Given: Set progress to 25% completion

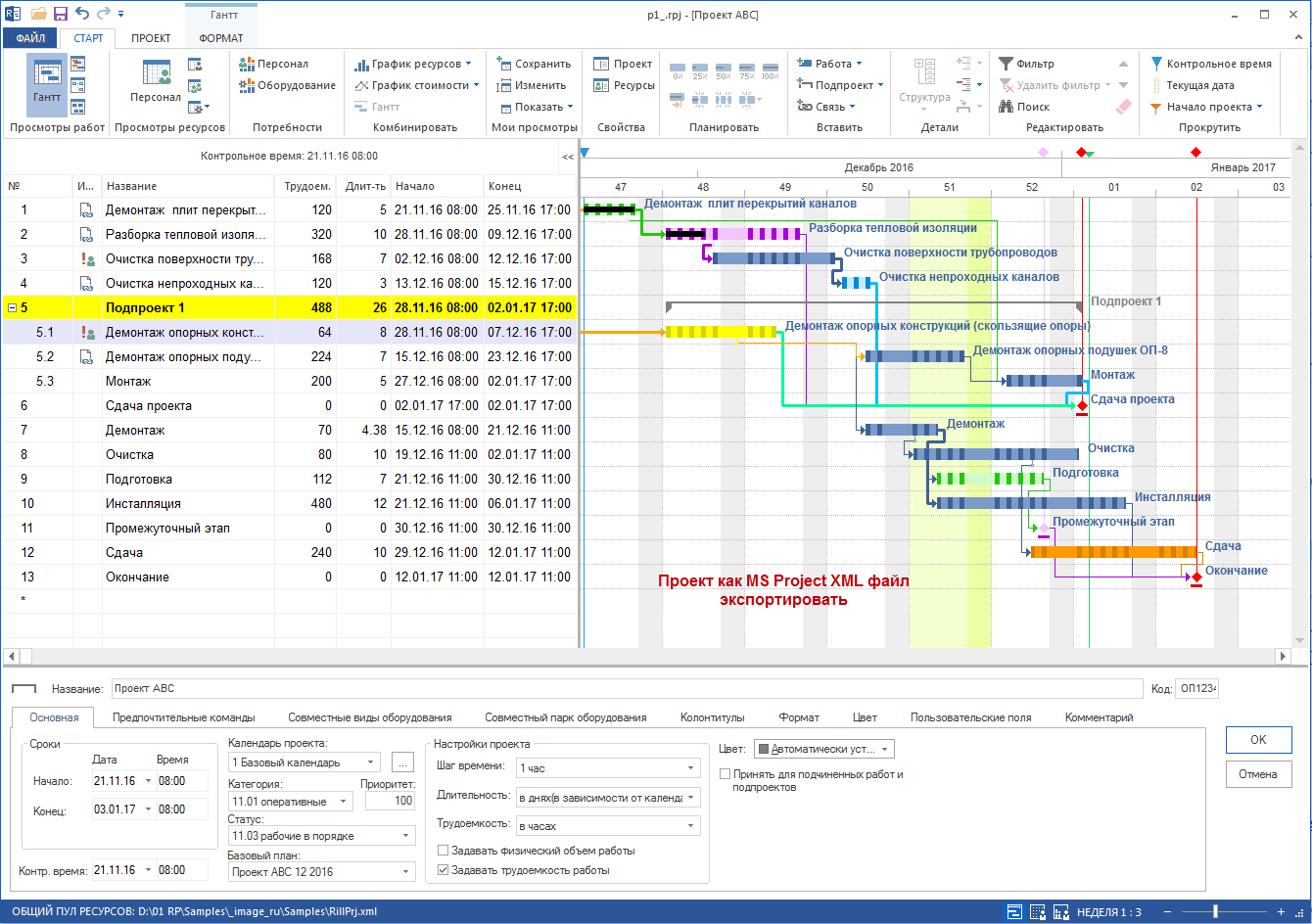Looking at the screenshot, I should pyautogui.click(x=700, y=70).
